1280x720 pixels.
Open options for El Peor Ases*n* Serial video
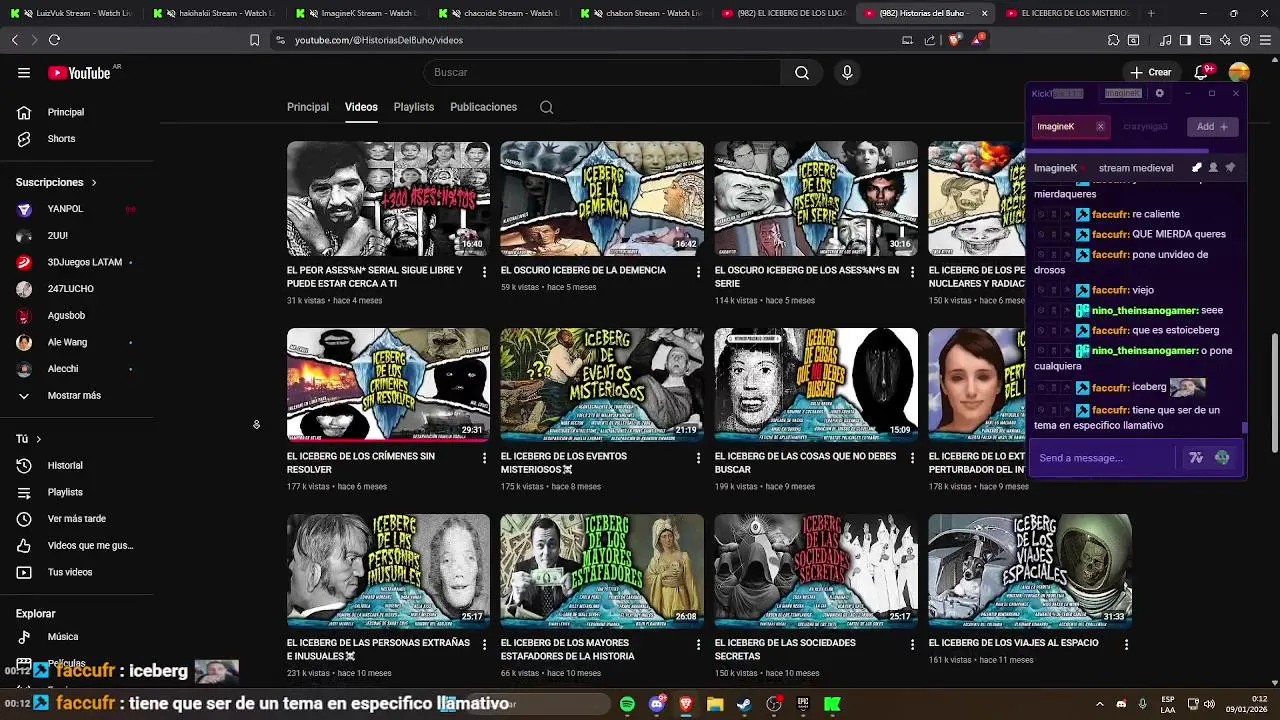coord(484,272)
